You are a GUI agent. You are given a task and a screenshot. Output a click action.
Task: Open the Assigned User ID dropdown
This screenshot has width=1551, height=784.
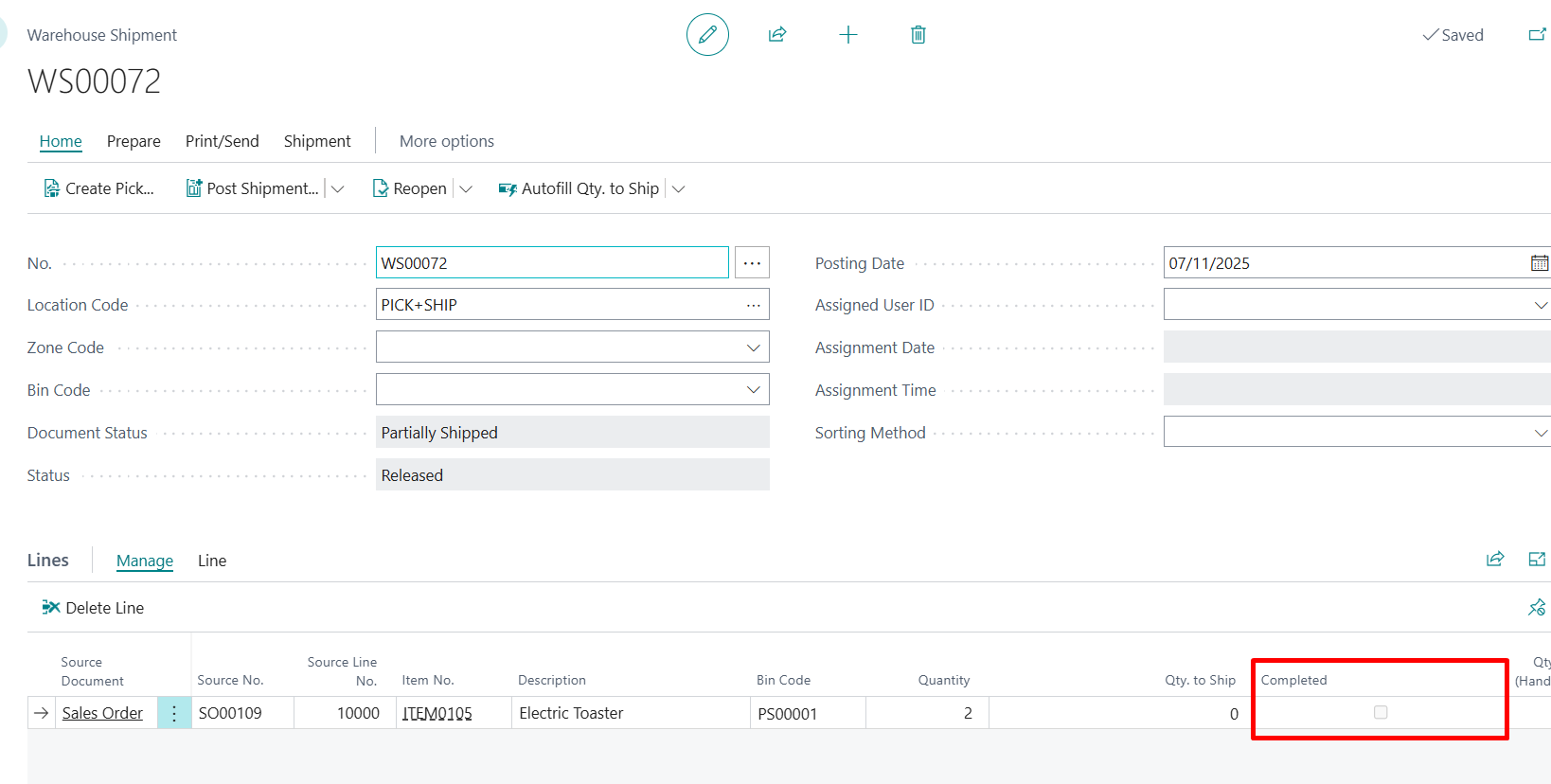[1540, 305]
